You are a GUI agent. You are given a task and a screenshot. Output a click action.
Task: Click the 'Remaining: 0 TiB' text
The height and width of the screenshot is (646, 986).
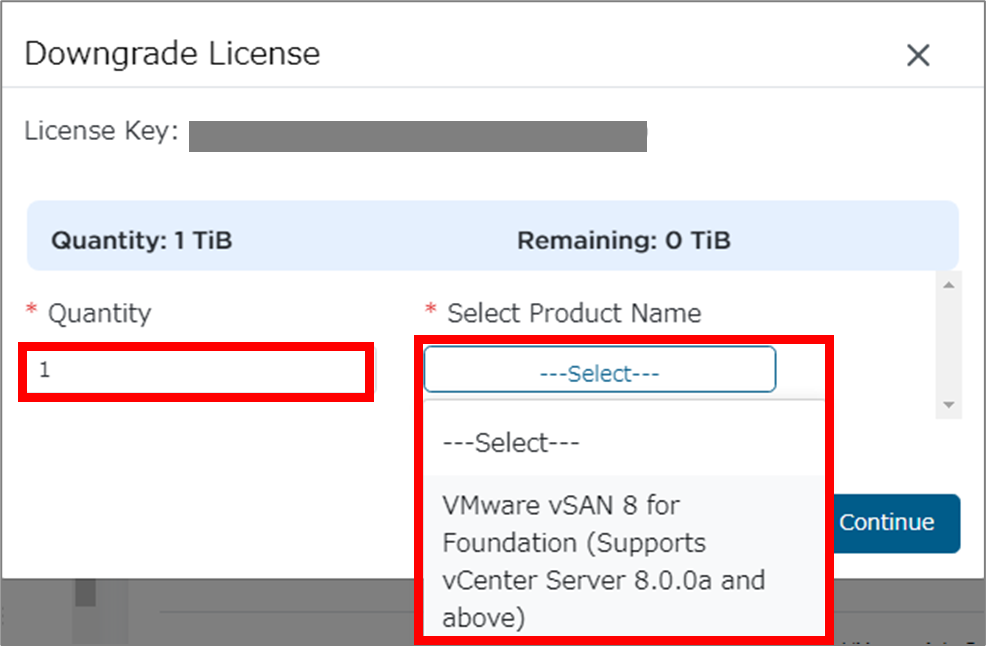(624, 240)
